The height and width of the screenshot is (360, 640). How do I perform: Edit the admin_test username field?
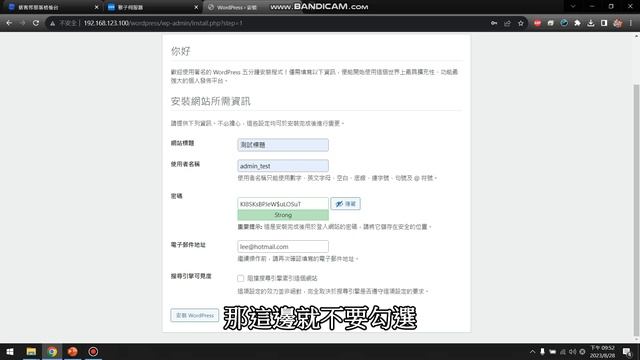tap(283, 166)
